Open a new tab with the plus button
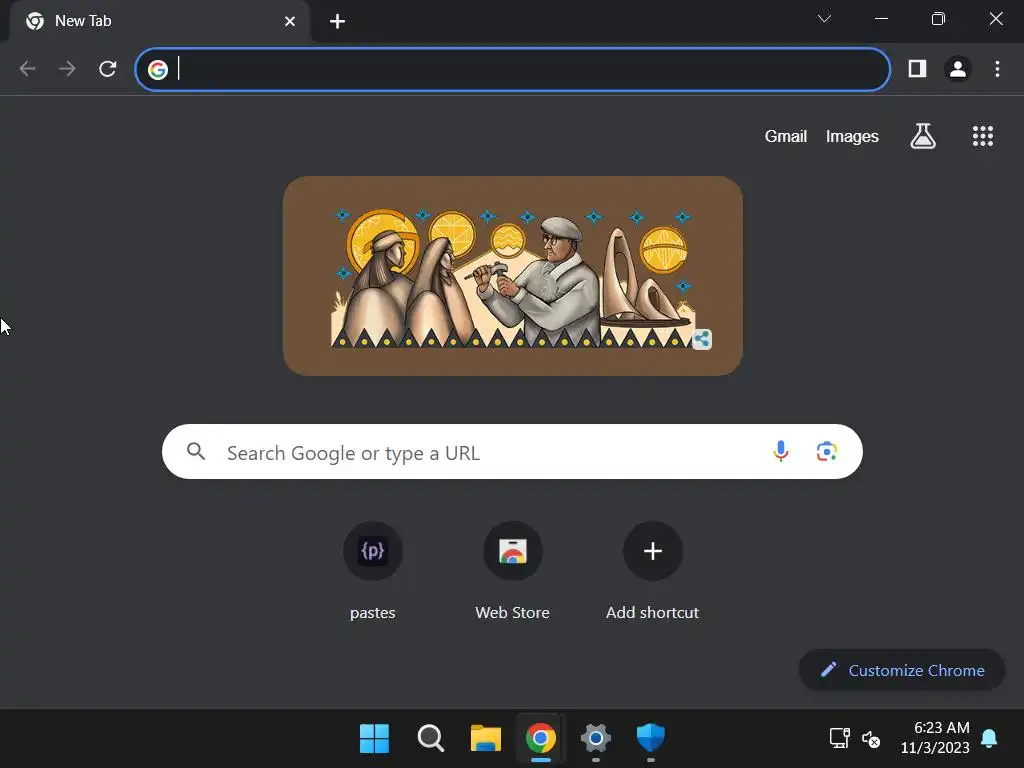Viewport: 1024px width, 768px height. pos(337,22)
